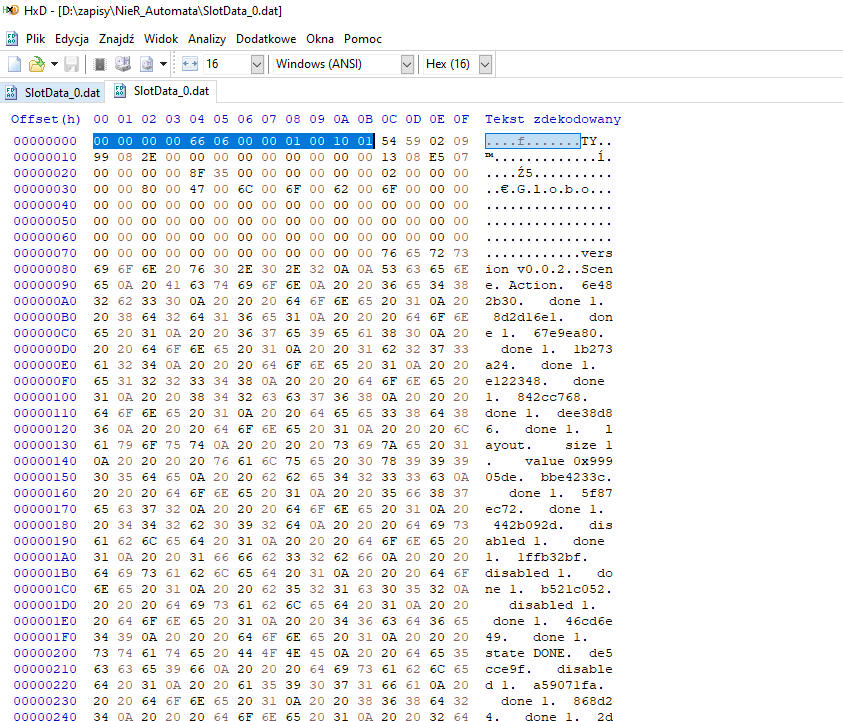Expand the recent files arrow beside the Open icon
Image resolution: width=843 pixels, height=721 pixels.
click(x=54, y=65)
